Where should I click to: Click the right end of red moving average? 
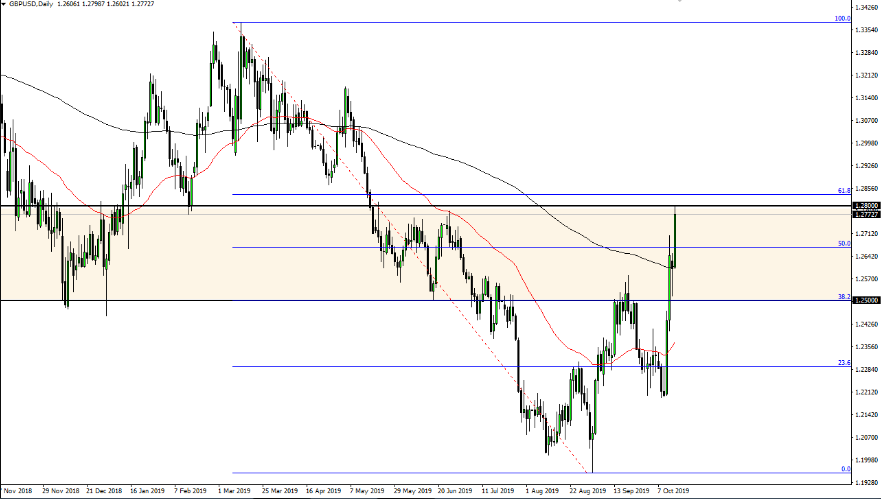tap(674, 342)
